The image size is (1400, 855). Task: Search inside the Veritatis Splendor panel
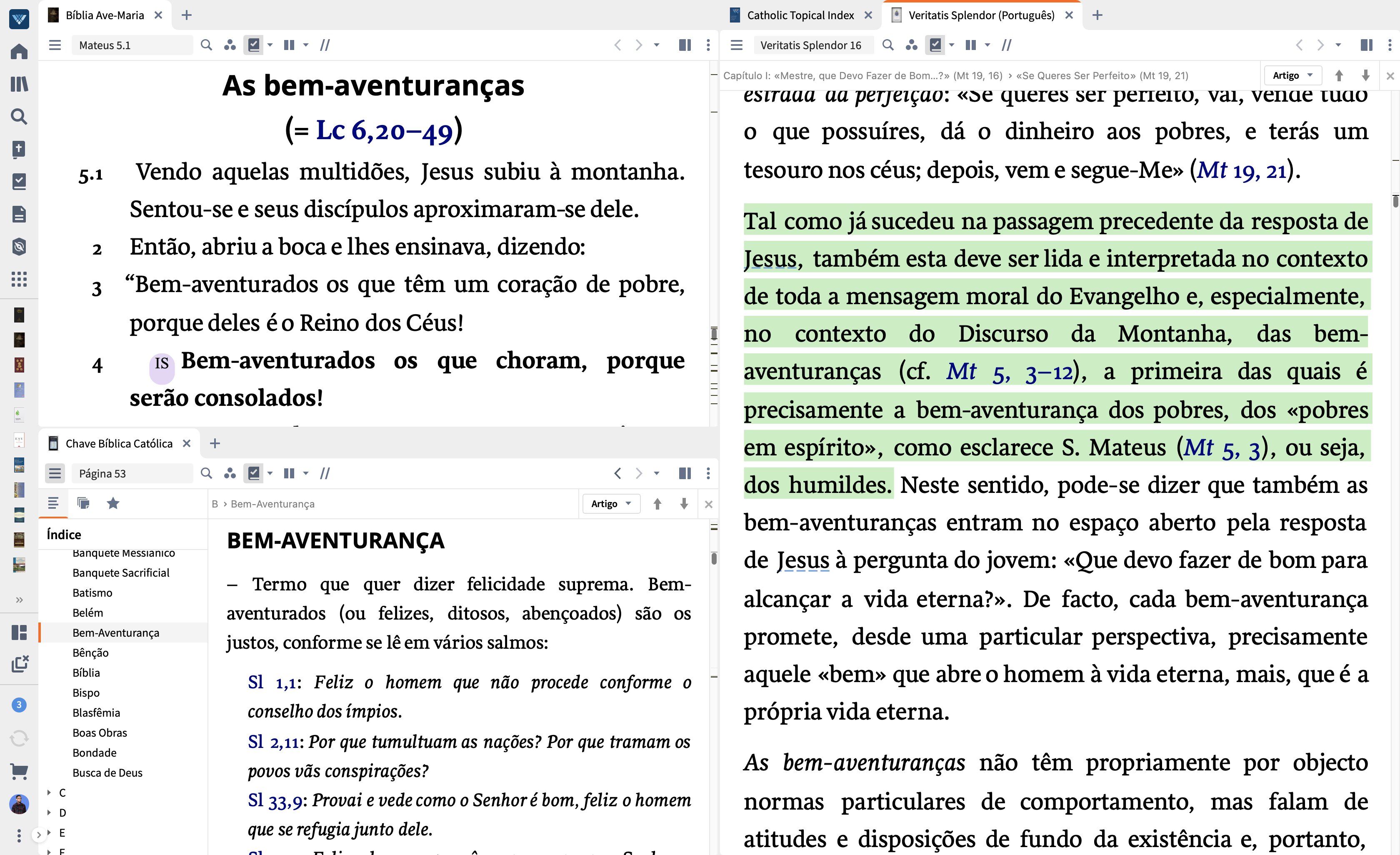887,45
